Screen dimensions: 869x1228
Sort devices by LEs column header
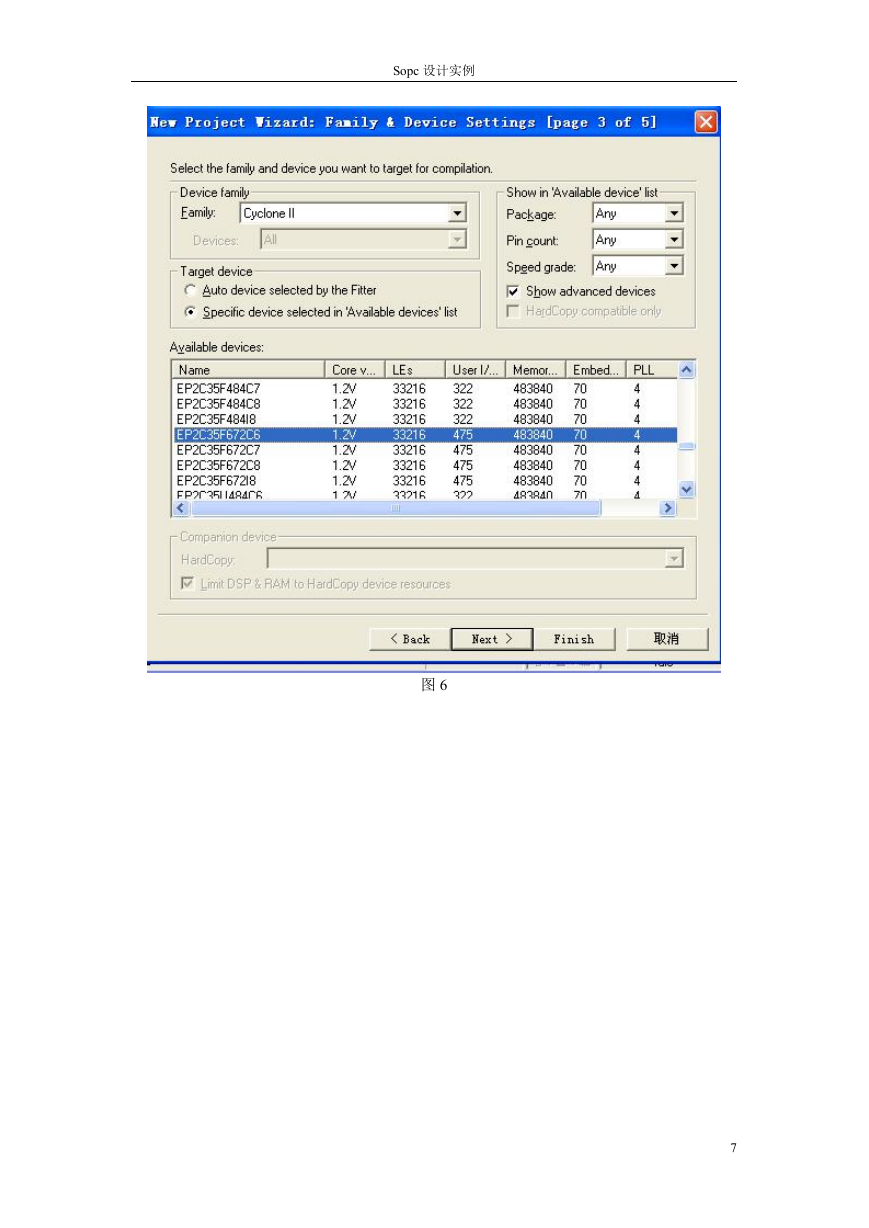point(415,370)
